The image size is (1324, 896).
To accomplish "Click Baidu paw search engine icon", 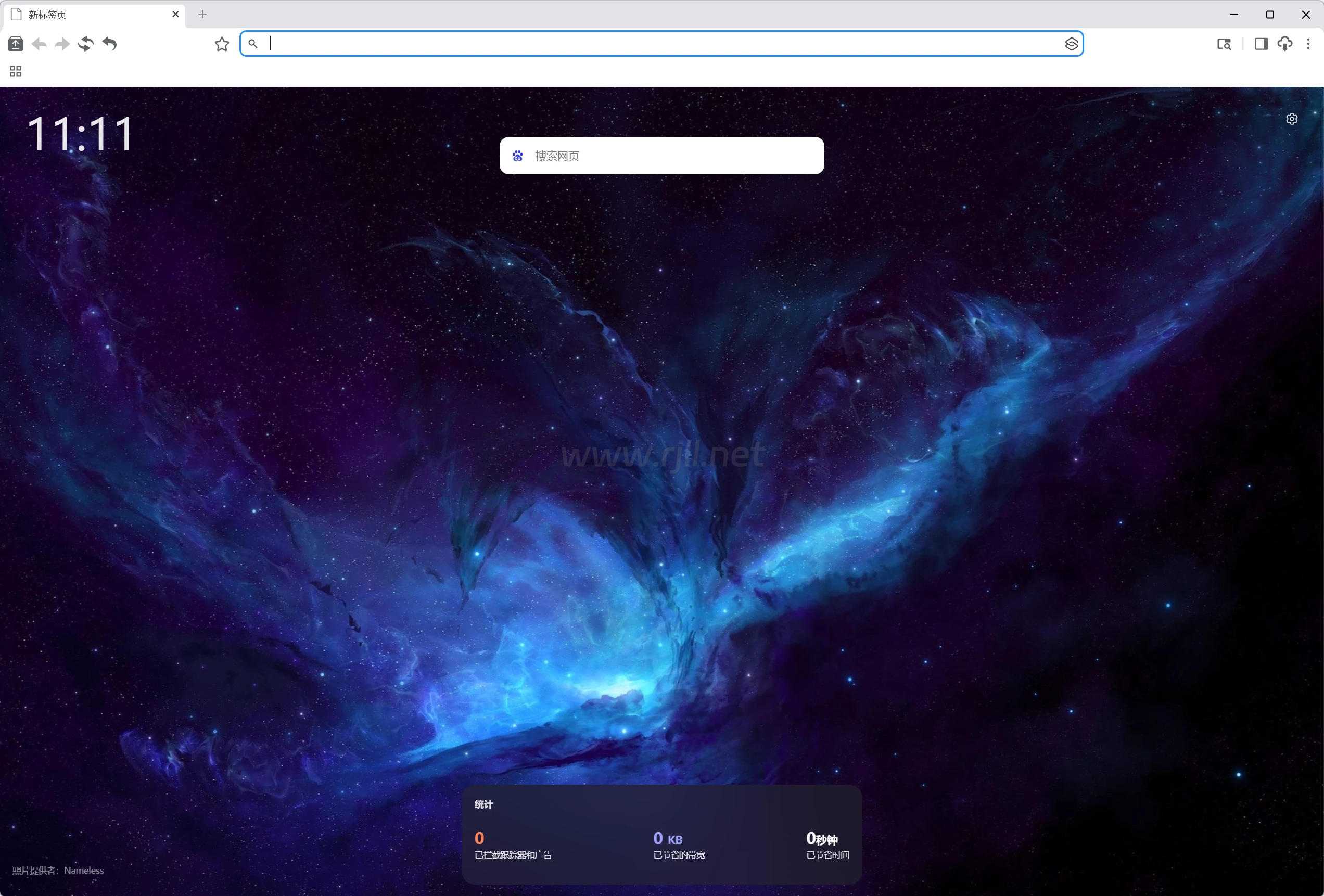I will pos(517,156).
